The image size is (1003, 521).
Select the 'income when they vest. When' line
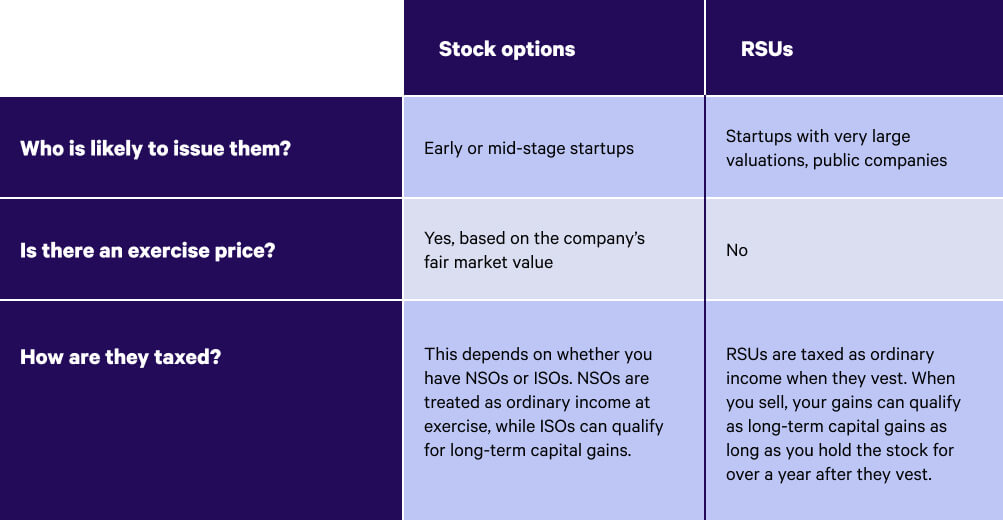(840, 378)
